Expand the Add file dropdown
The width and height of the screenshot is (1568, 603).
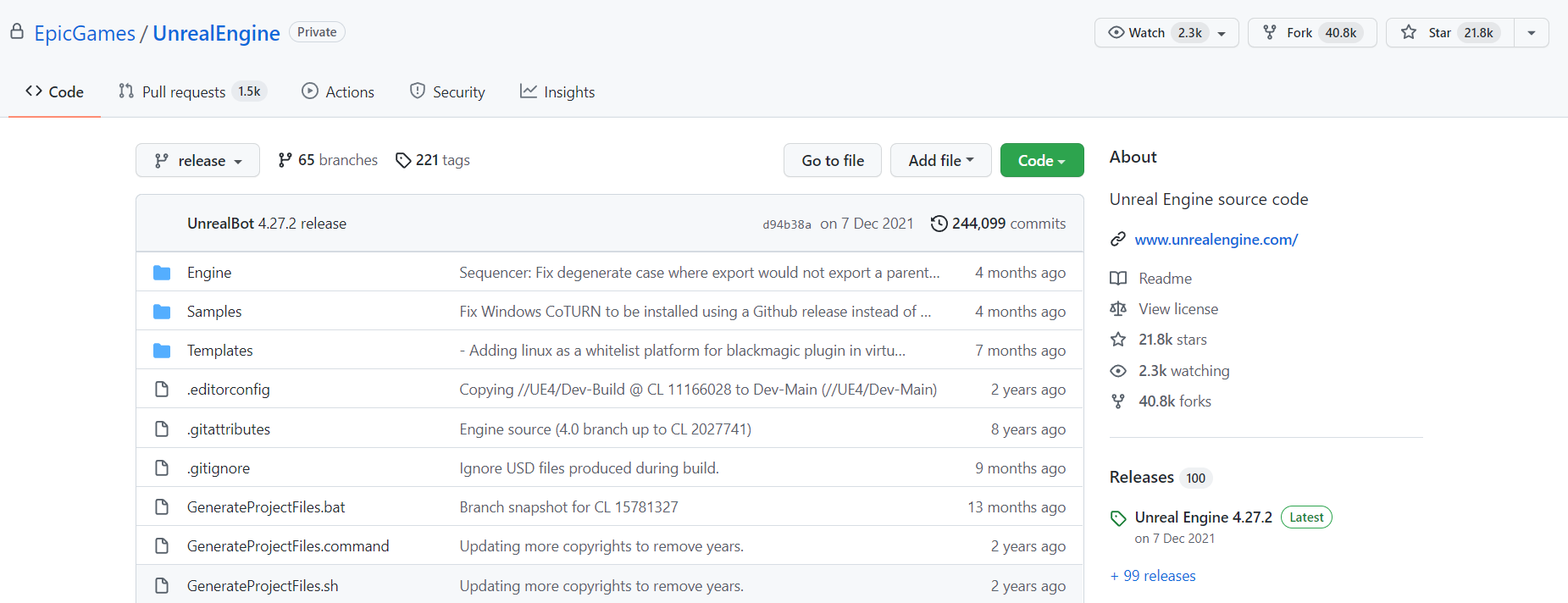pos(940,160)
